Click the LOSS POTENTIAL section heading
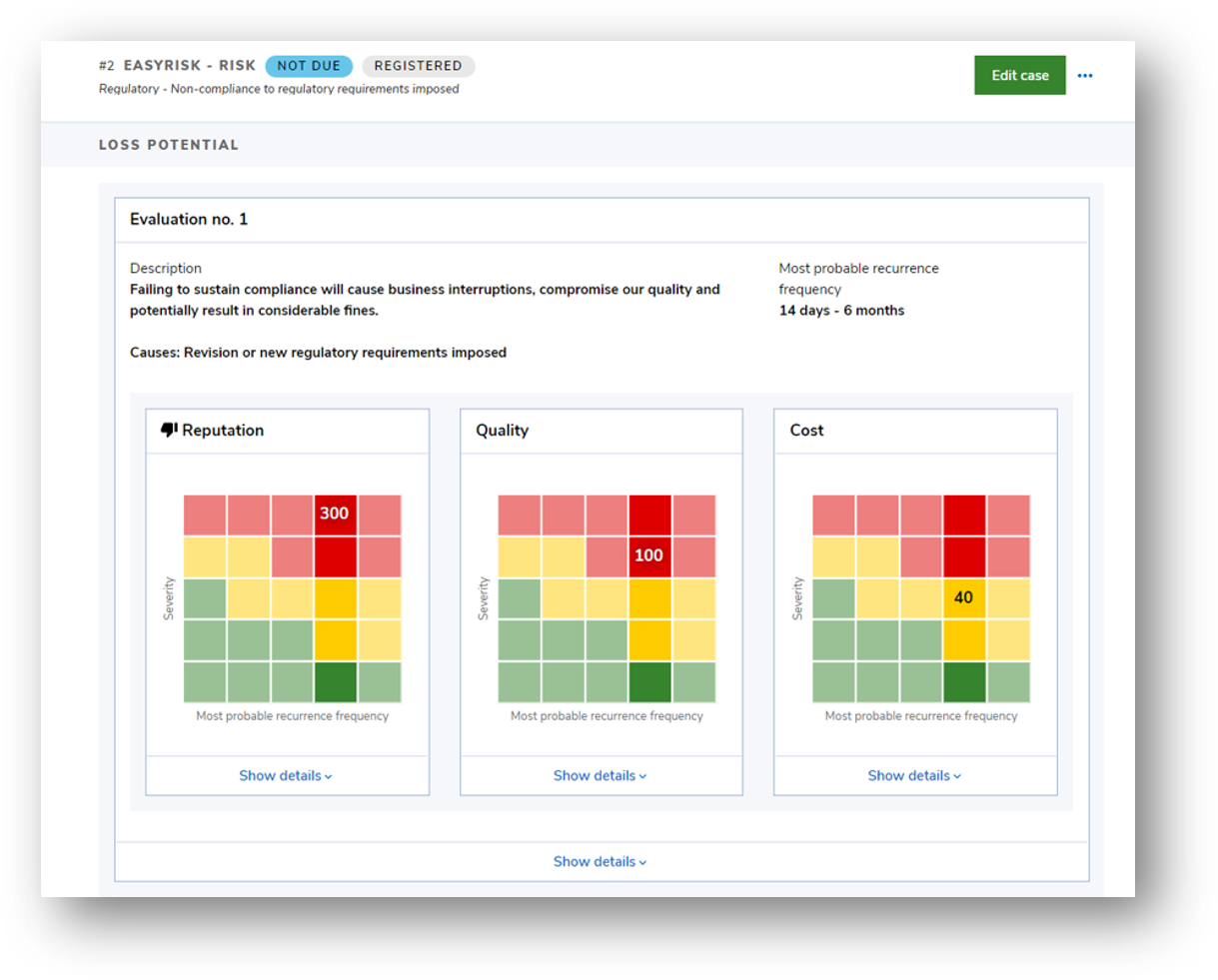This screenshot has width=1218, height=980. (168, 144)
